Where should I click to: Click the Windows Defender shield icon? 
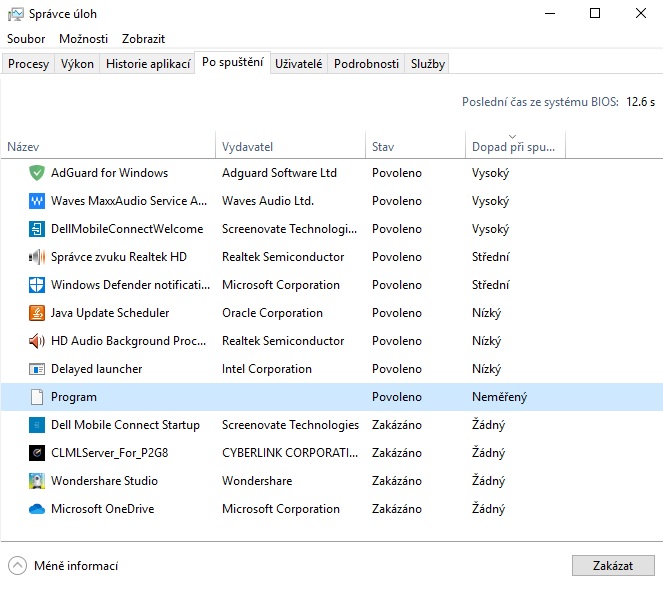pos(37,285)
